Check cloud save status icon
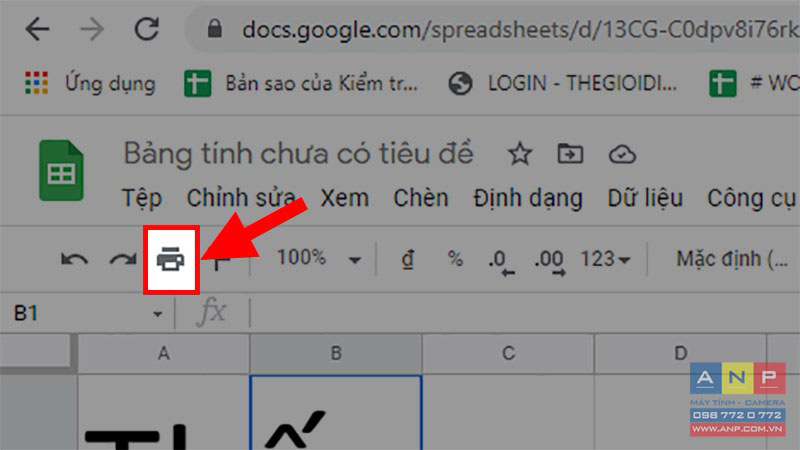 click(x=622, y=154)
